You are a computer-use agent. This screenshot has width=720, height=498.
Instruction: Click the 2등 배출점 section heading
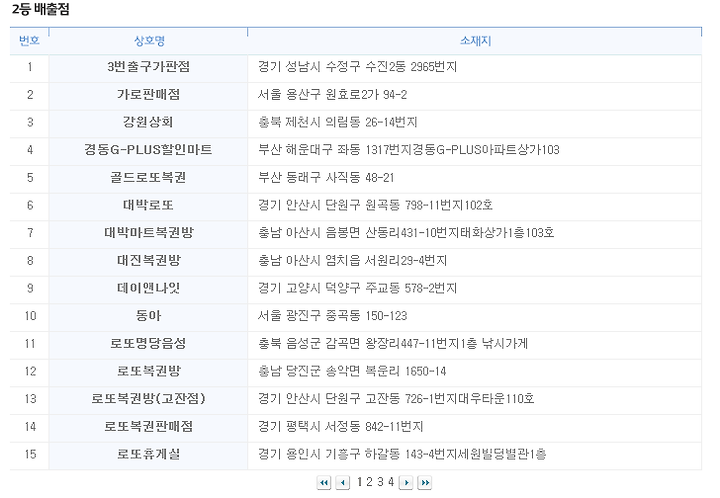[40, 9]
